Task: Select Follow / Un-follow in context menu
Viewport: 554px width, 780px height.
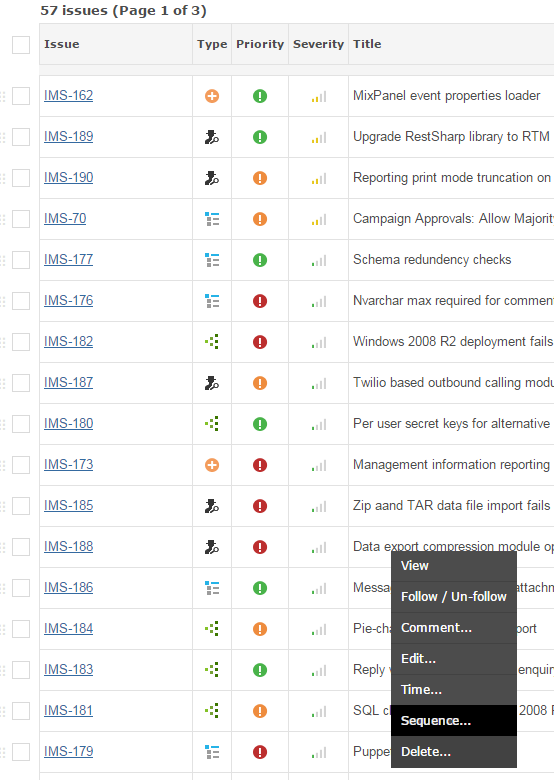Action: [454, 596]
